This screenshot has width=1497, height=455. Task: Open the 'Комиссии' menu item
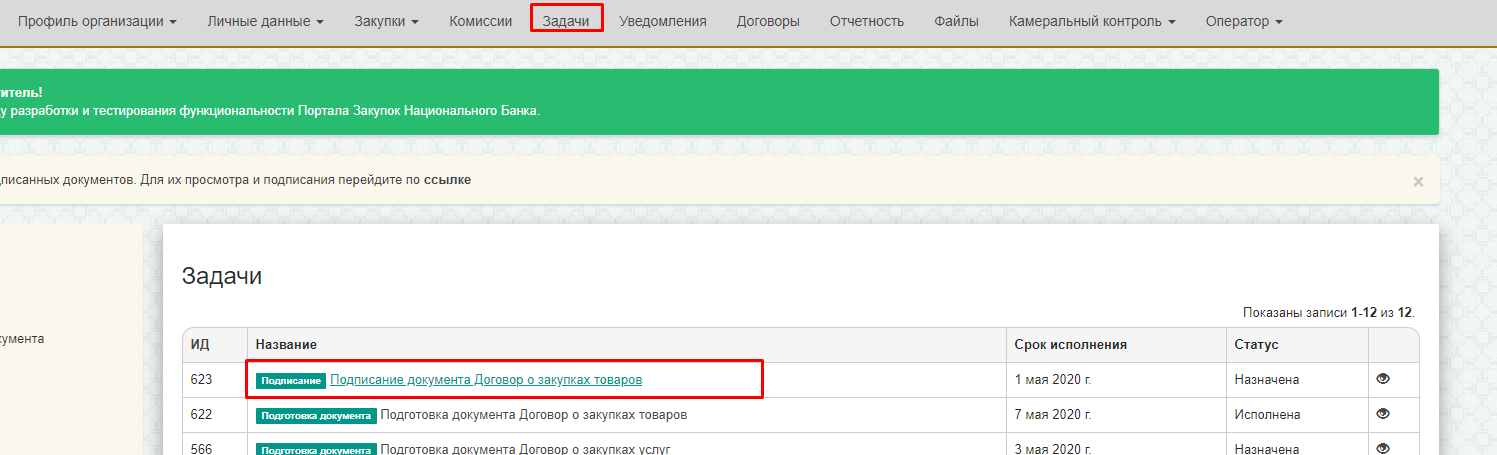(480, 21)
